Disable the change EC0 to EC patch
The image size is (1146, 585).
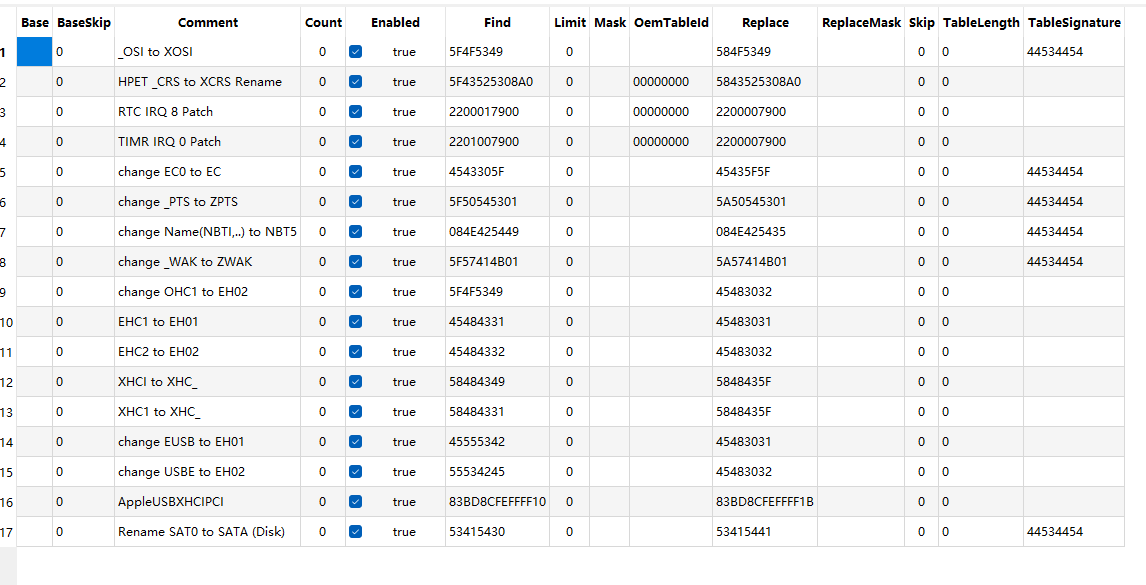click(x=355, y=172)
